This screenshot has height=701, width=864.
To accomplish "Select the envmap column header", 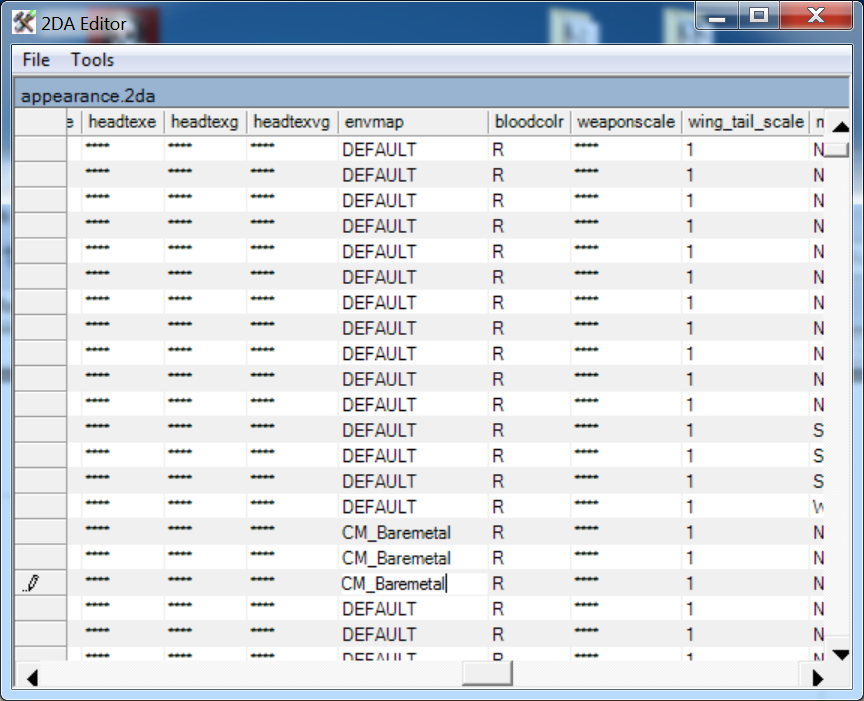I will (413, 123).
